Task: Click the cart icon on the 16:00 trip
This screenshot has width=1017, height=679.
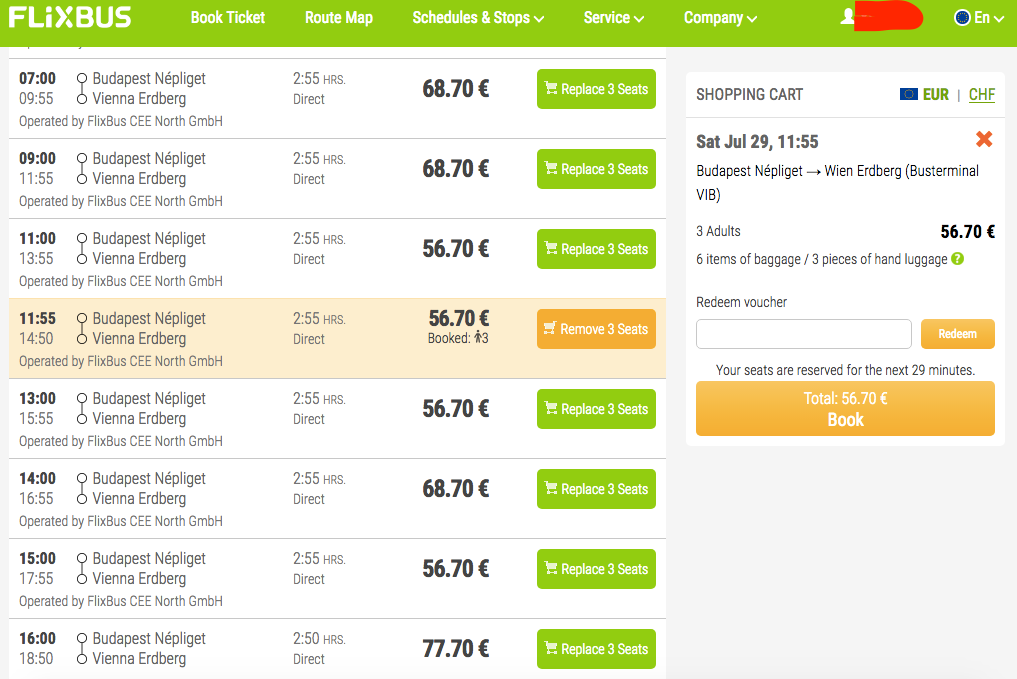Action: point(551,649)
